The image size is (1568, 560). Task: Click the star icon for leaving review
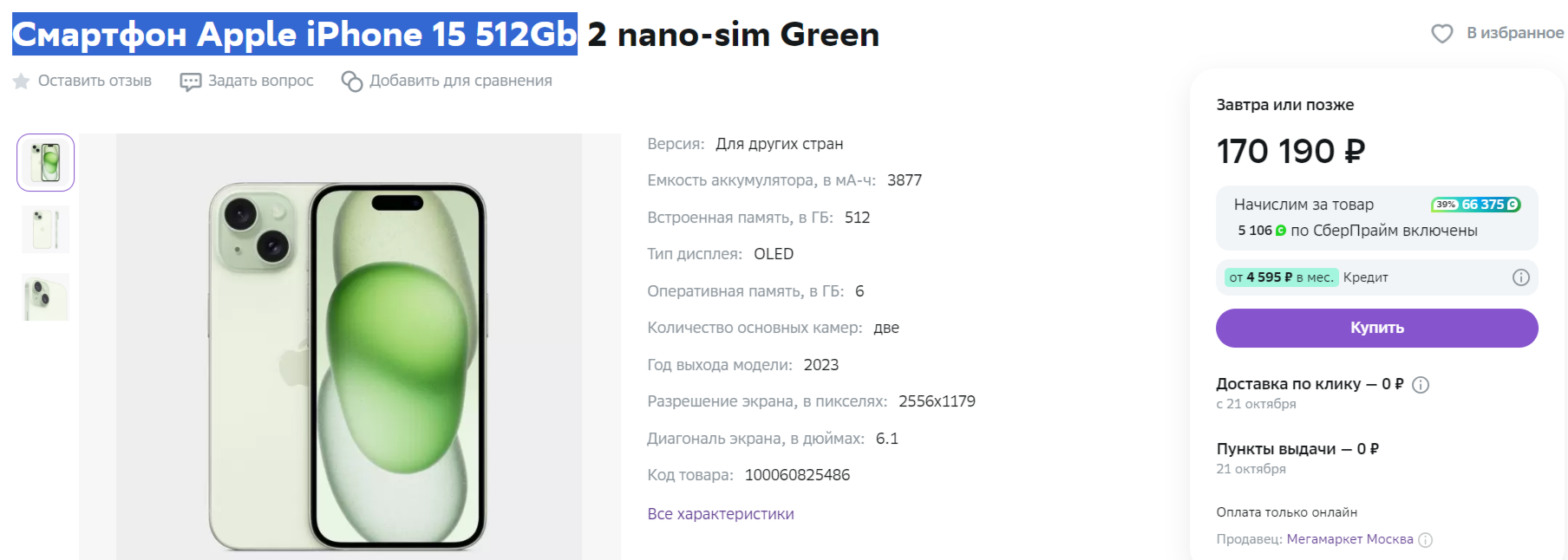pyautogui.click(x=21, y=81)
